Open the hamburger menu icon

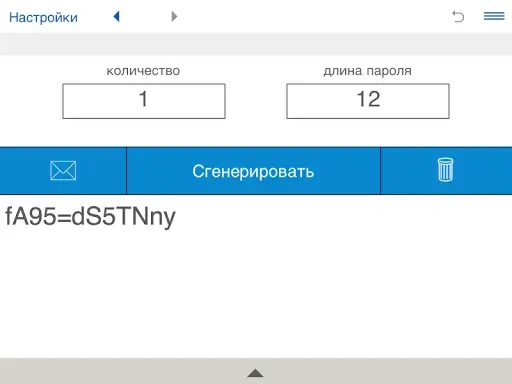[494, 16]
